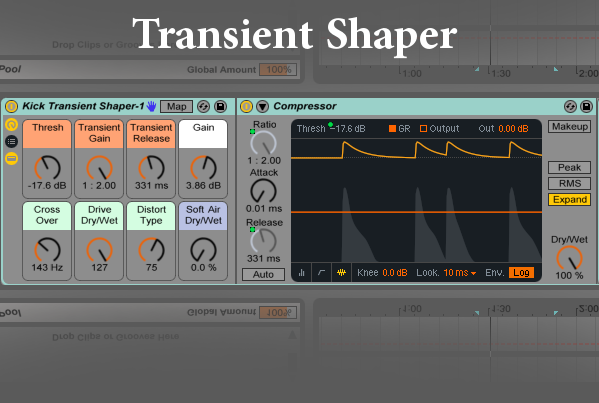Switch to transfer curve view icon
Image resolution: width=599 pixels, height=403 pixels.
322,272
